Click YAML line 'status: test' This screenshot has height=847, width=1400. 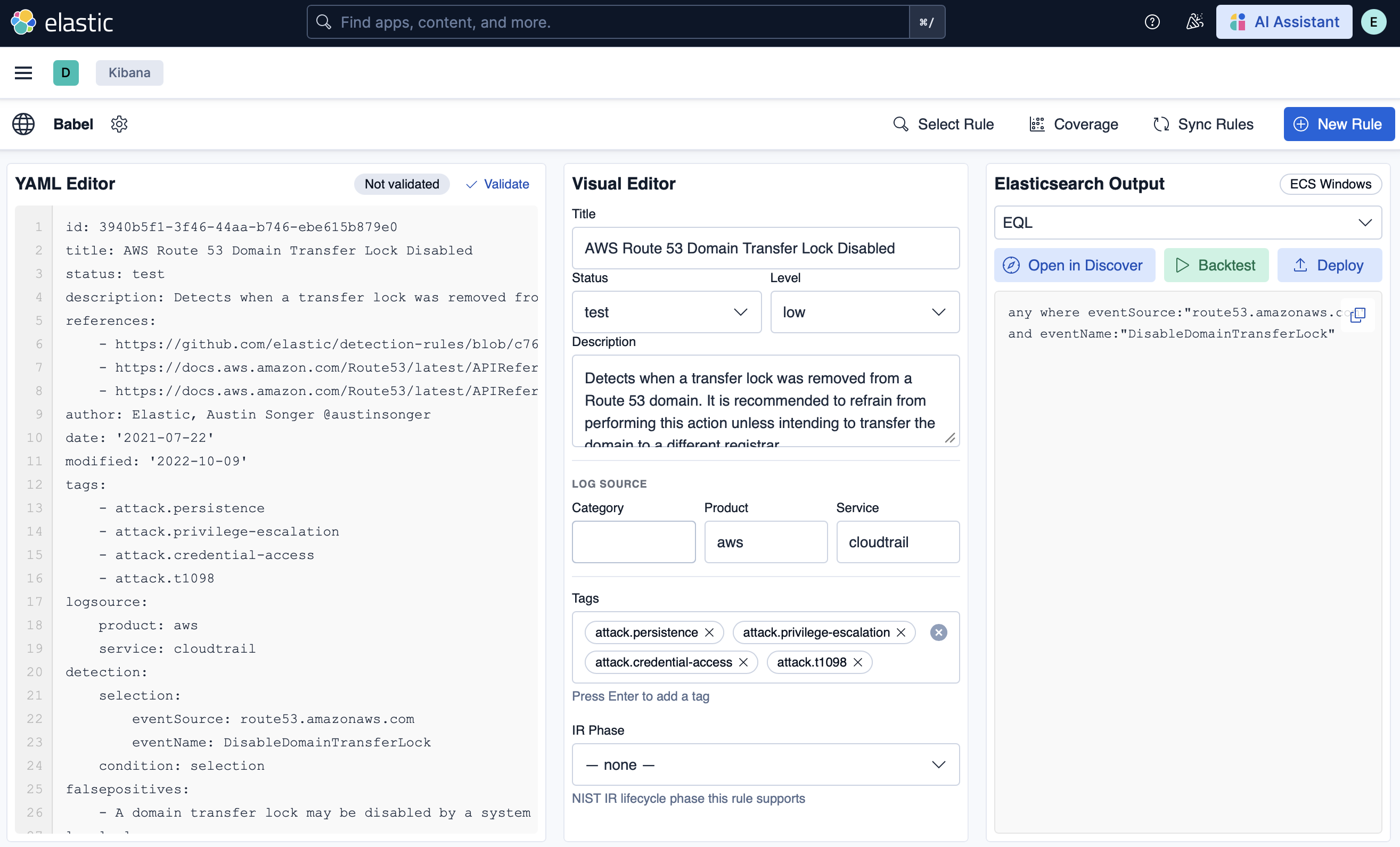tap(115, 274)
